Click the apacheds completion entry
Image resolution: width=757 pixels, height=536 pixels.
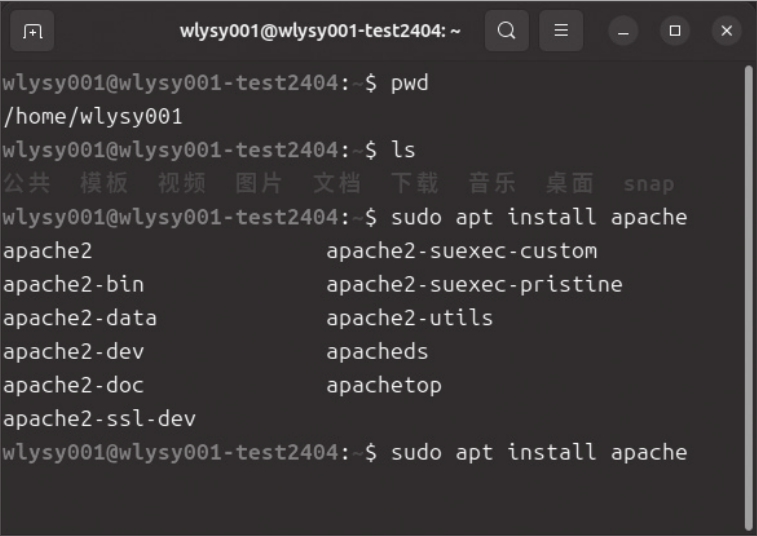click(x=377, y=351)
